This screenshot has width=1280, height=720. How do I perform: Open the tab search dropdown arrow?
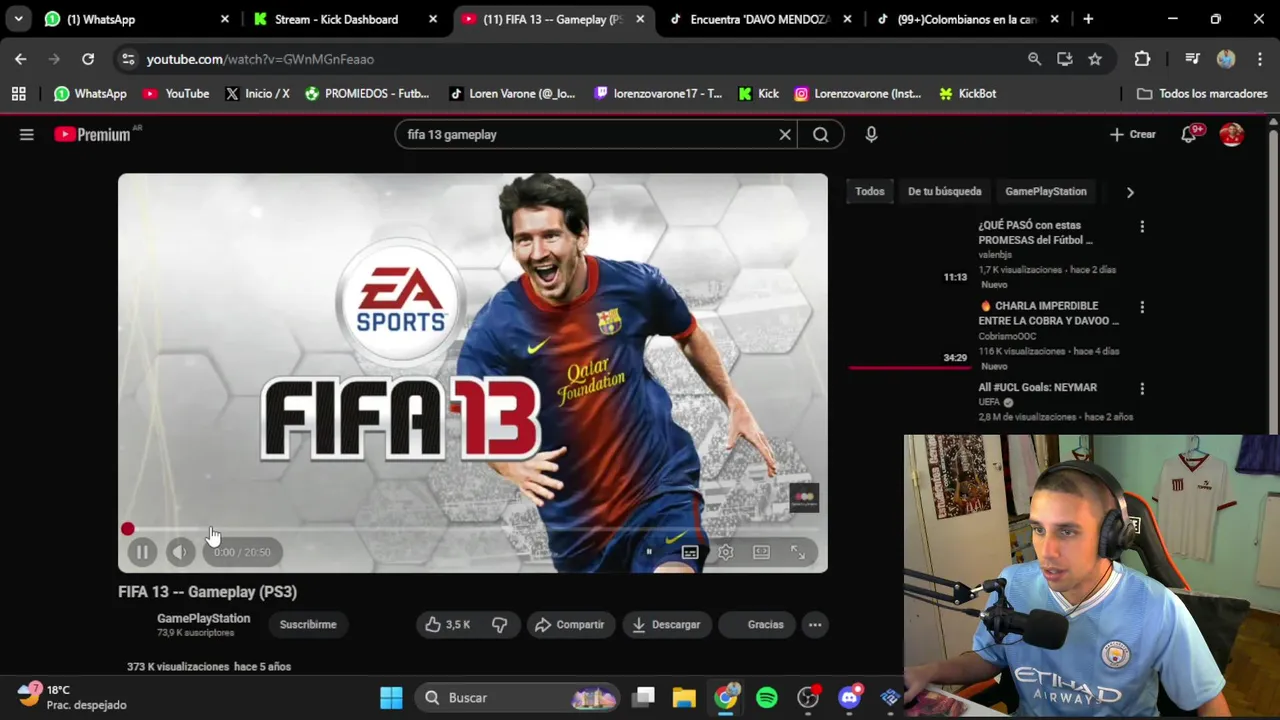tap(18, 19)
